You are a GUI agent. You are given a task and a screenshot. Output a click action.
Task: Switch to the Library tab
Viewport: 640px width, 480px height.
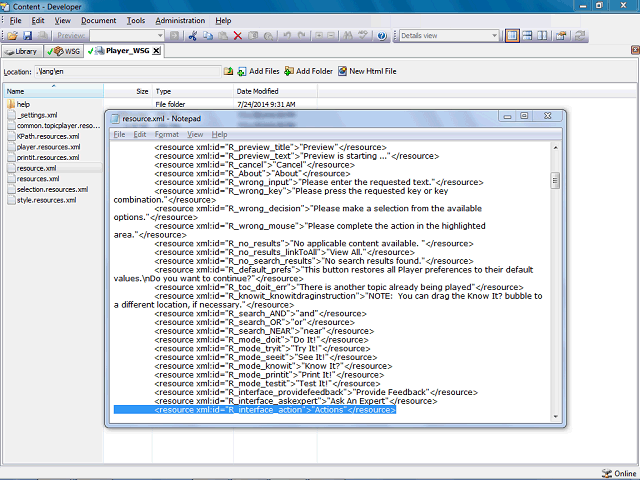point(22,51)
